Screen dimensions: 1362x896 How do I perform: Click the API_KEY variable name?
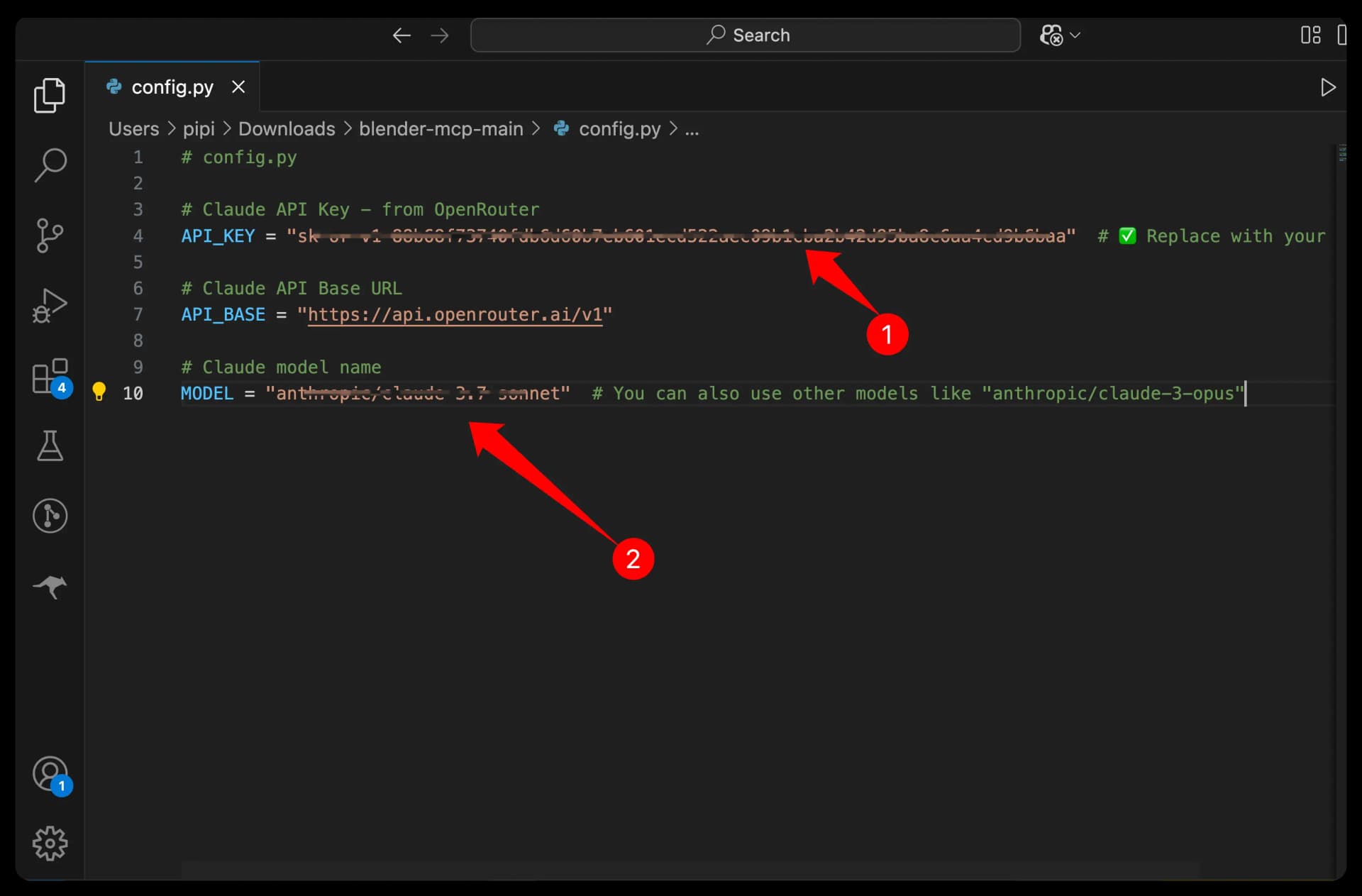click(218, 236)
